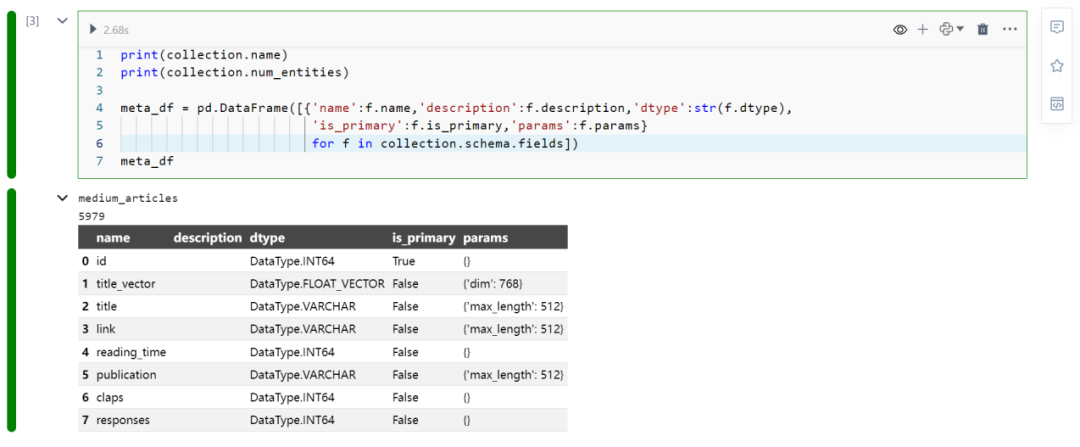Image resolution: width=1080 pixels, height=447 pixels.
Task: Click the 'dtype' column header
Action: [267, 238]
